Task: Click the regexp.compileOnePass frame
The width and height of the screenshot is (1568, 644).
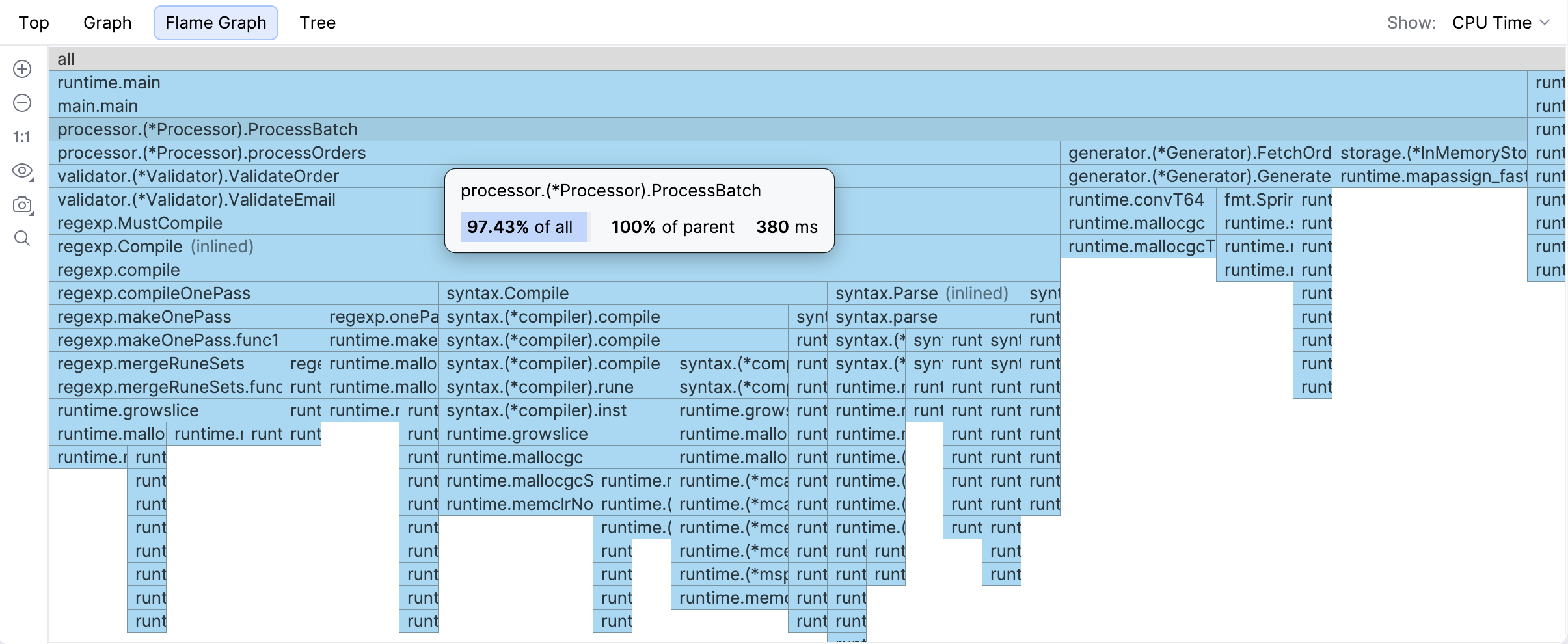Action: pyautogui.click(x=243, y=293)
